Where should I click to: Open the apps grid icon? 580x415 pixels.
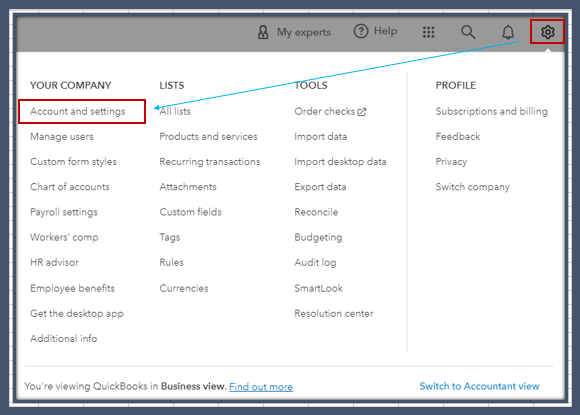click(x=428, y=32)
